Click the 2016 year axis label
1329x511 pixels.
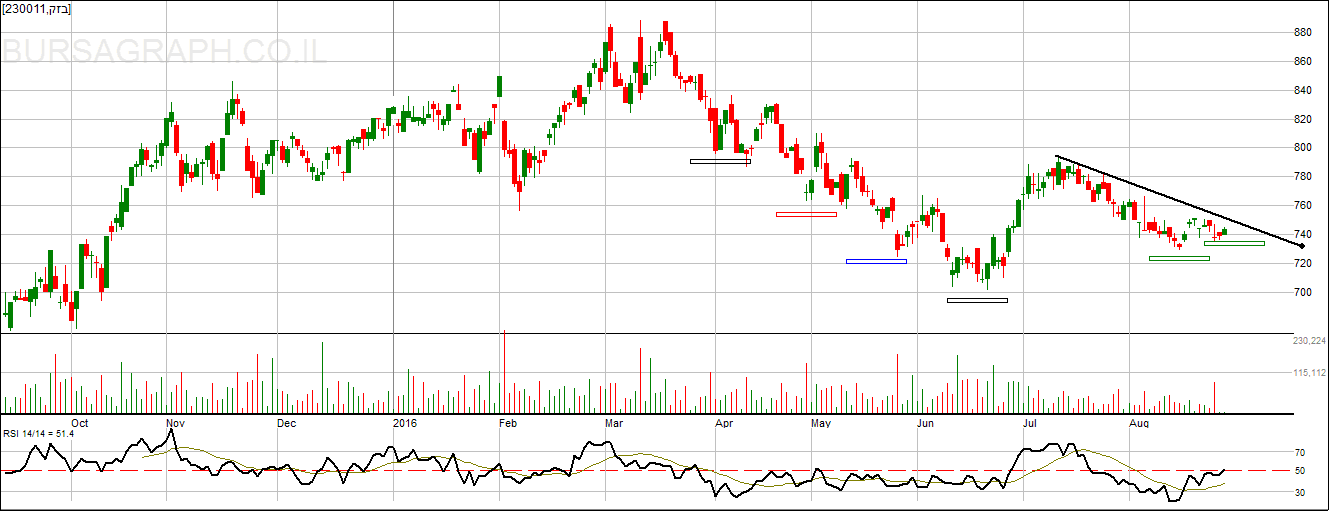(x=404, y=423)
